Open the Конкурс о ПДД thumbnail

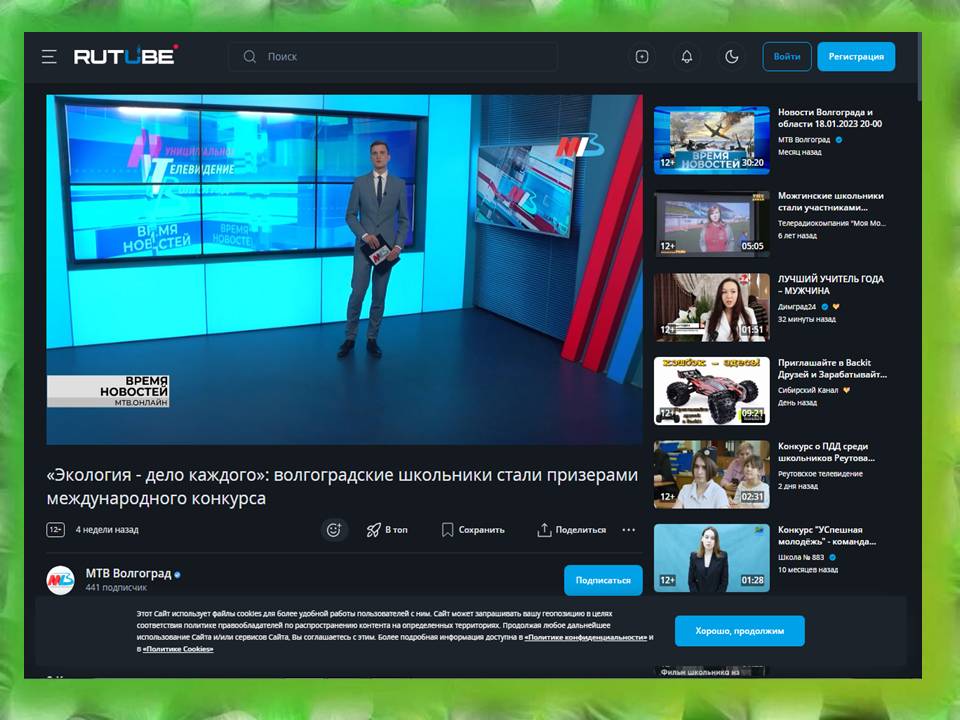point(711,474)
